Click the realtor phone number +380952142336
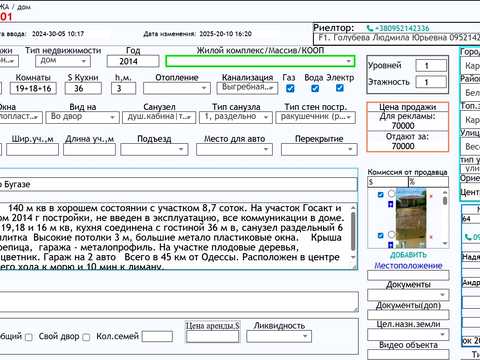 402,28
